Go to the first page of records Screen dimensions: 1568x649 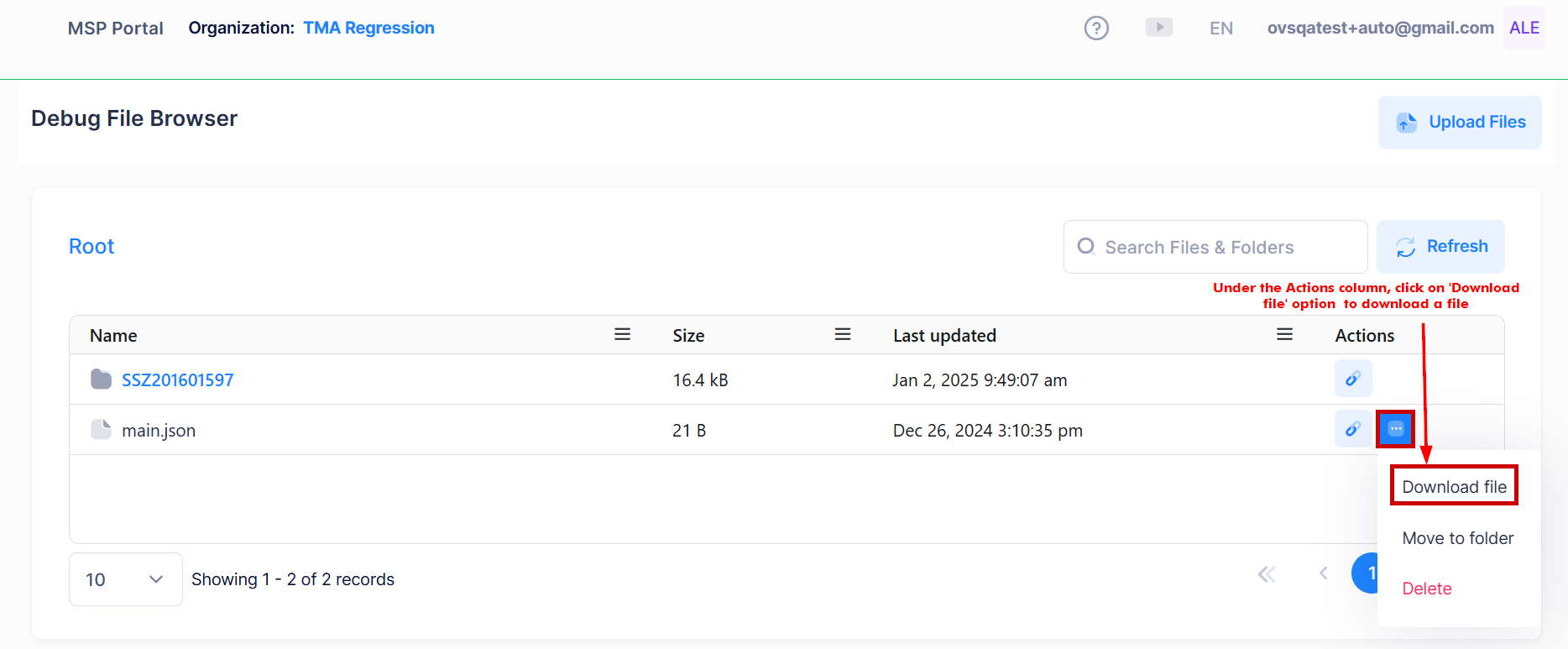tap(1266, 574)
